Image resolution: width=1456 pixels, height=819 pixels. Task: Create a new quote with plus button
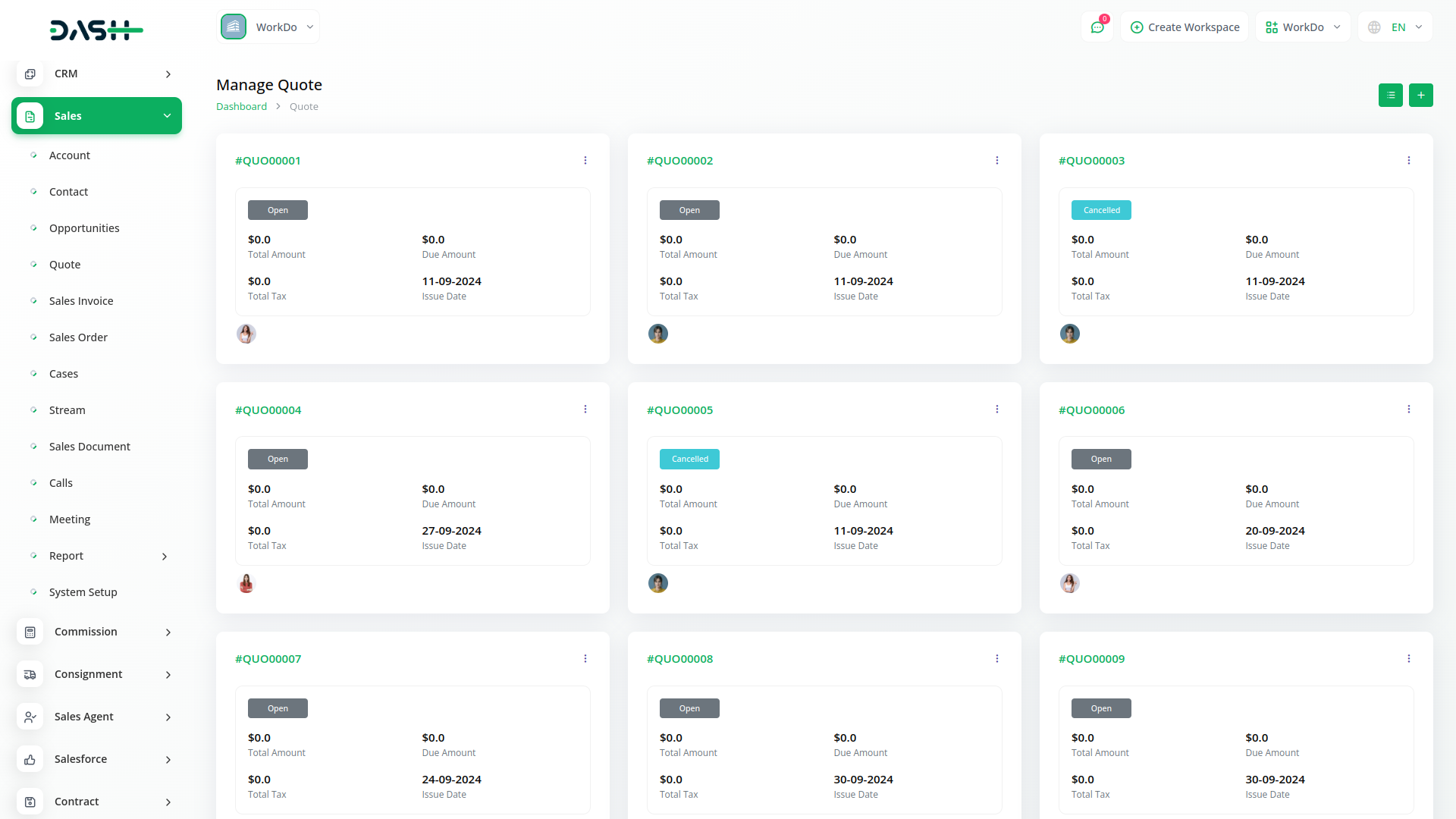(x=1420, y=96)
